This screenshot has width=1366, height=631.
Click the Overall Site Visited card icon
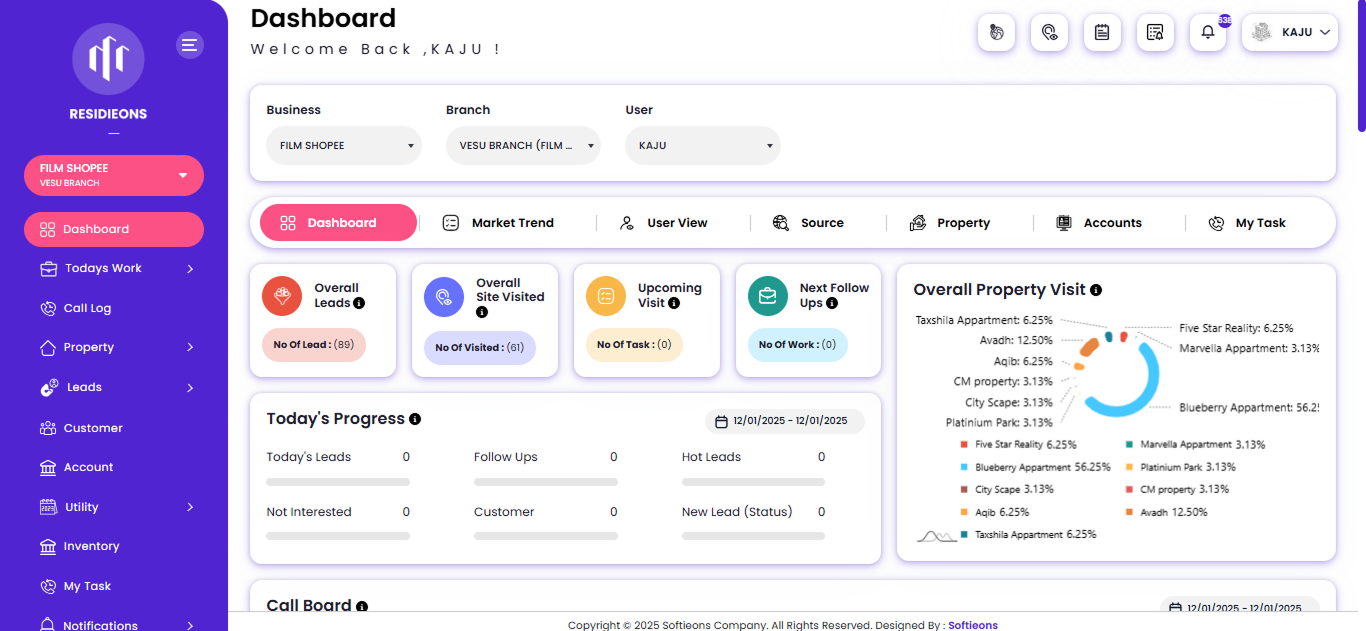point(444,297)
